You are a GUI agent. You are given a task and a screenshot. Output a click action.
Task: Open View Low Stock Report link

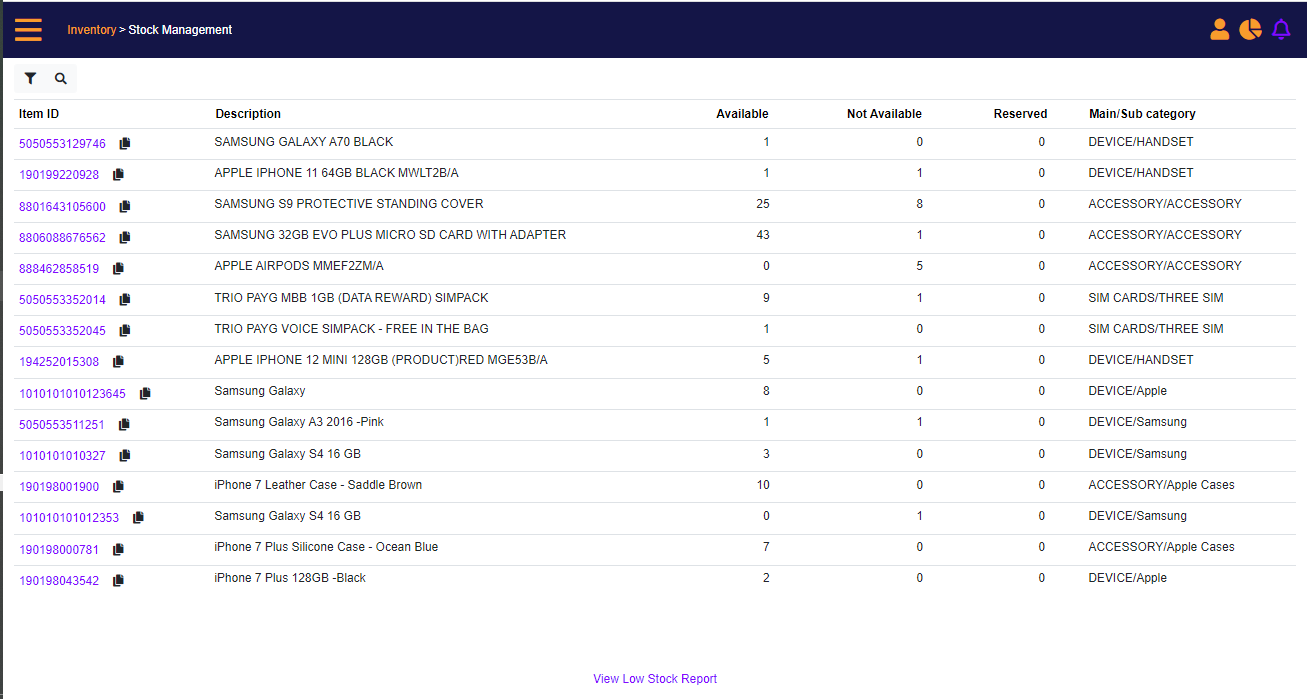(655, 679)
